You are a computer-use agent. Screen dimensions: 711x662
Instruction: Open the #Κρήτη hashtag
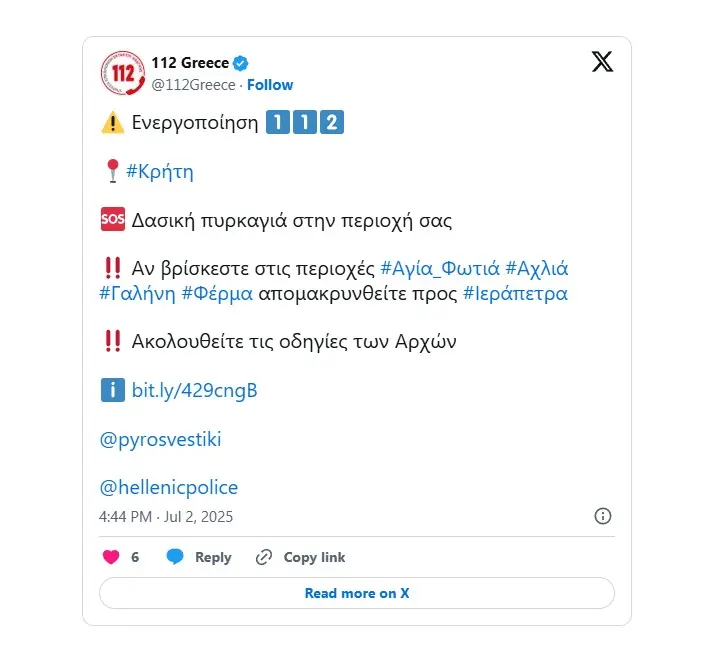[x=160, y=171]
